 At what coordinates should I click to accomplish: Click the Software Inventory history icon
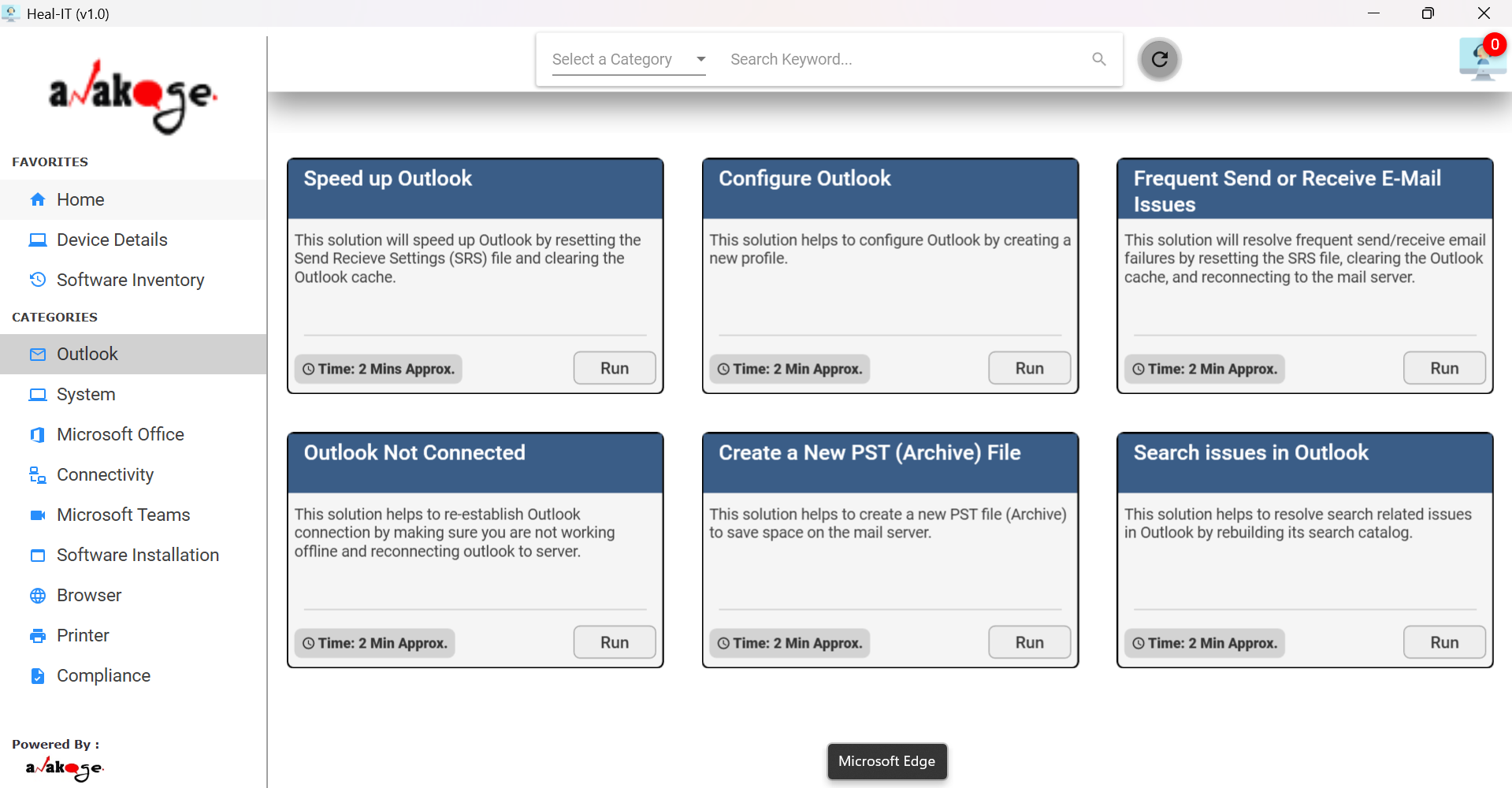(x=38, y=279)
